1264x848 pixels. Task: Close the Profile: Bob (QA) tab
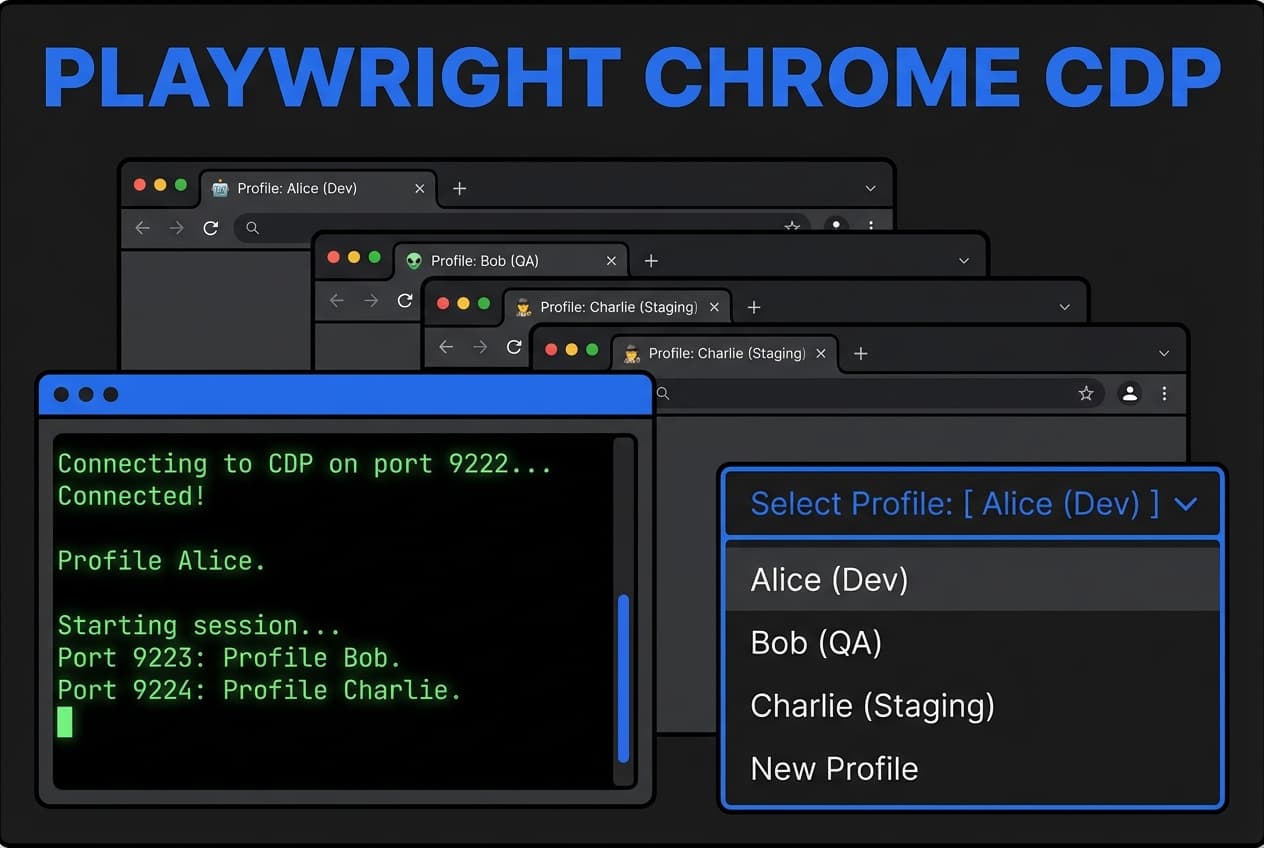pyautogui.click(x=611, y=261)
